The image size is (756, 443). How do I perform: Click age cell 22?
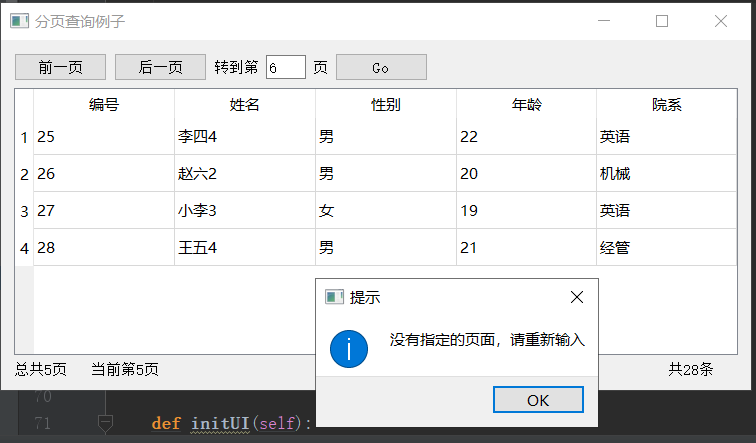pos(526,137)
